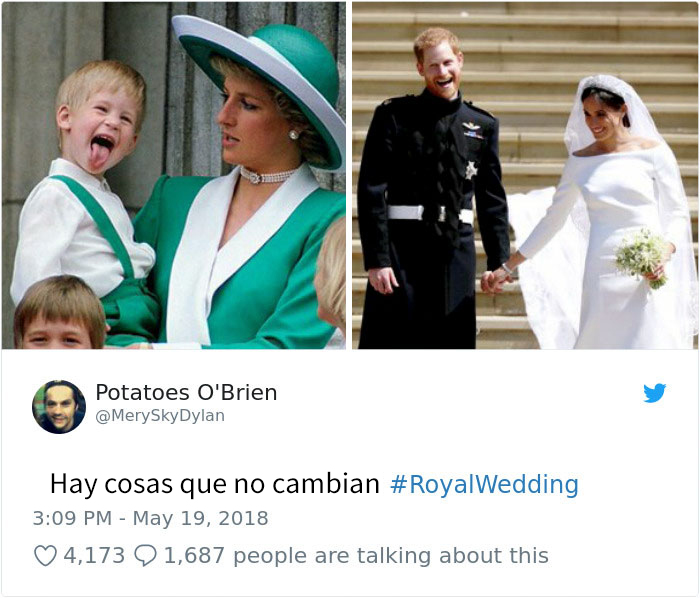Click the Twitter bird logo icon
Screen dimensions: 700x598
coord(654,393)
